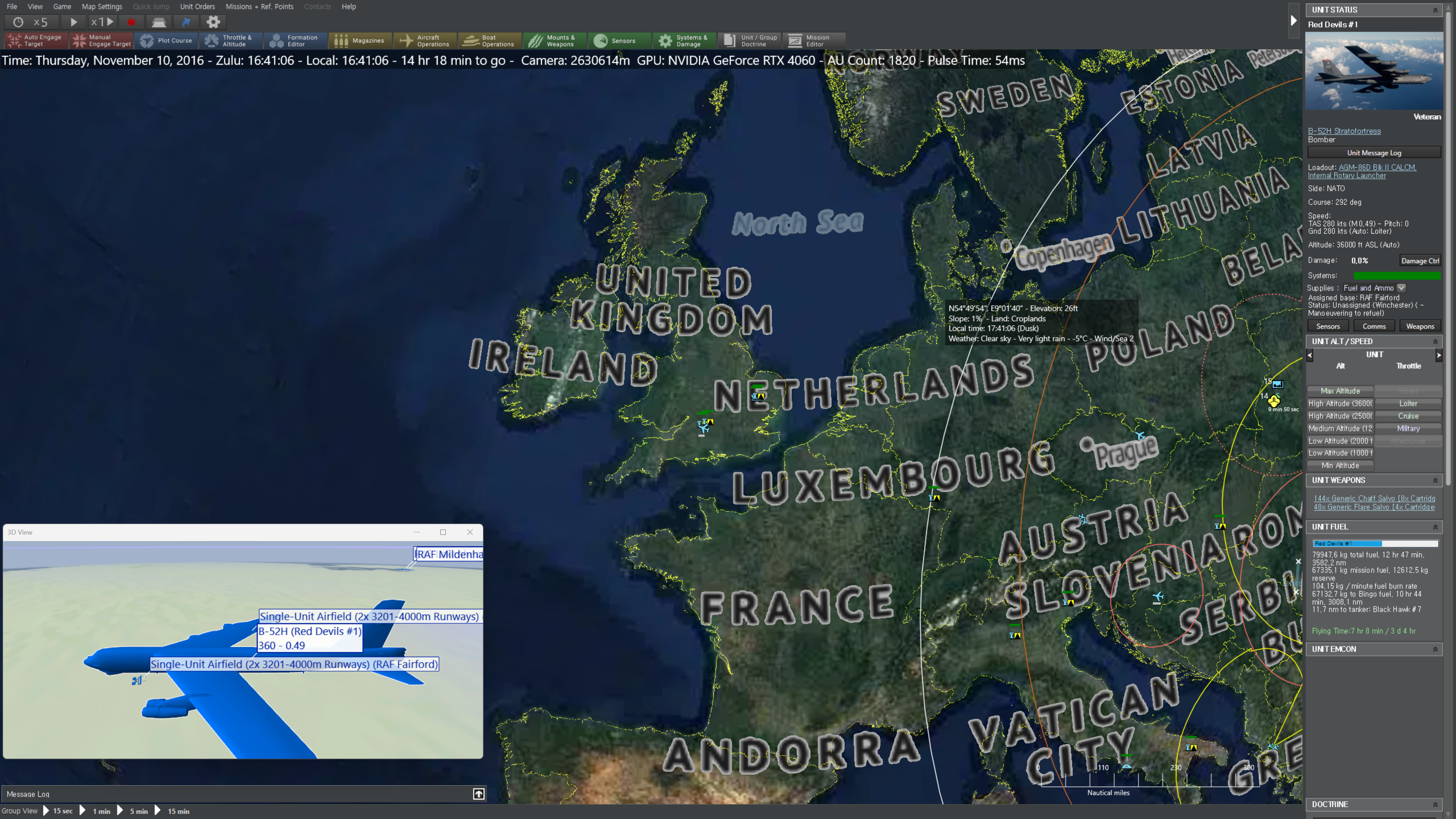The height and width of the screenshot is (819, 1456).
Task: Select the aircraft icon near Prague
Action: tap(1139, 435)
